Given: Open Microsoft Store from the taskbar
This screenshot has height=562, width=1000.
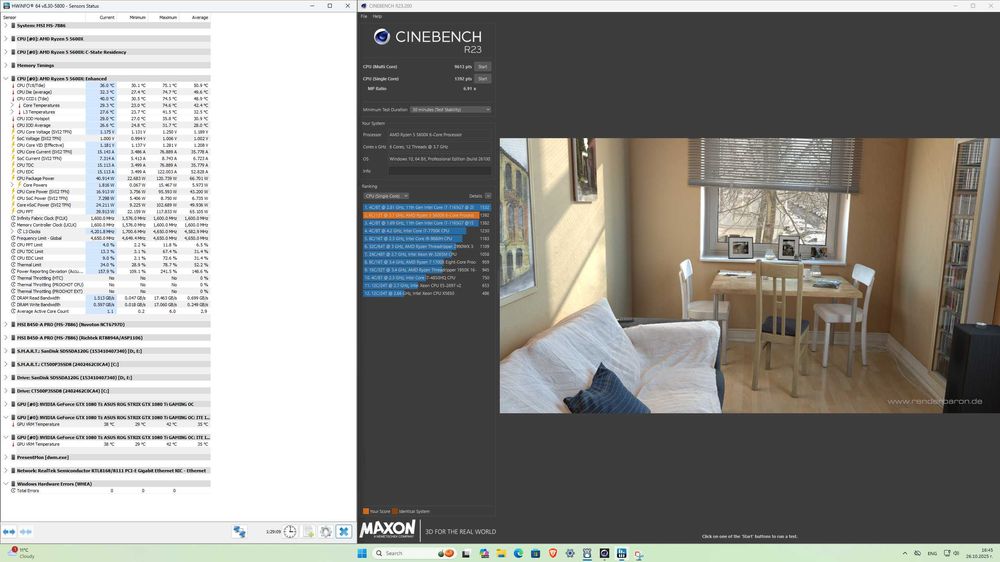Looking at the screenshot, I should [x=536, y=553].
